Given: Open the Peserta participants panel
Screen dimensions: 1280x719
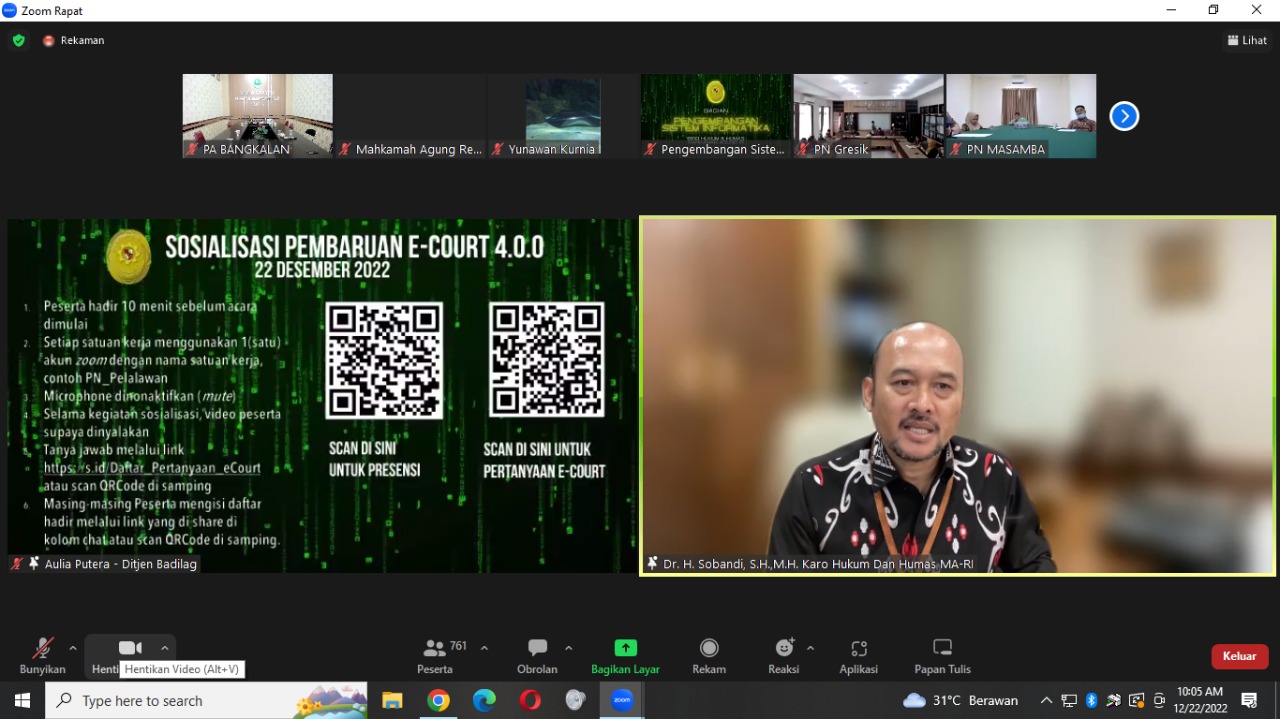Looking at the screenshot, I should [x=436, y=656].
